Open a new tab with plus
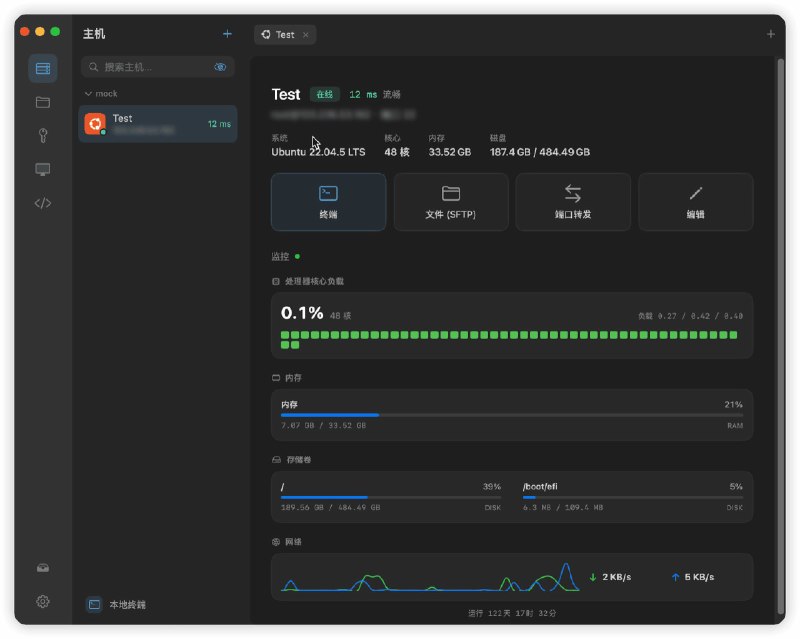The height and width of the screenshot is (639, 800). click(x=770, y=34)
